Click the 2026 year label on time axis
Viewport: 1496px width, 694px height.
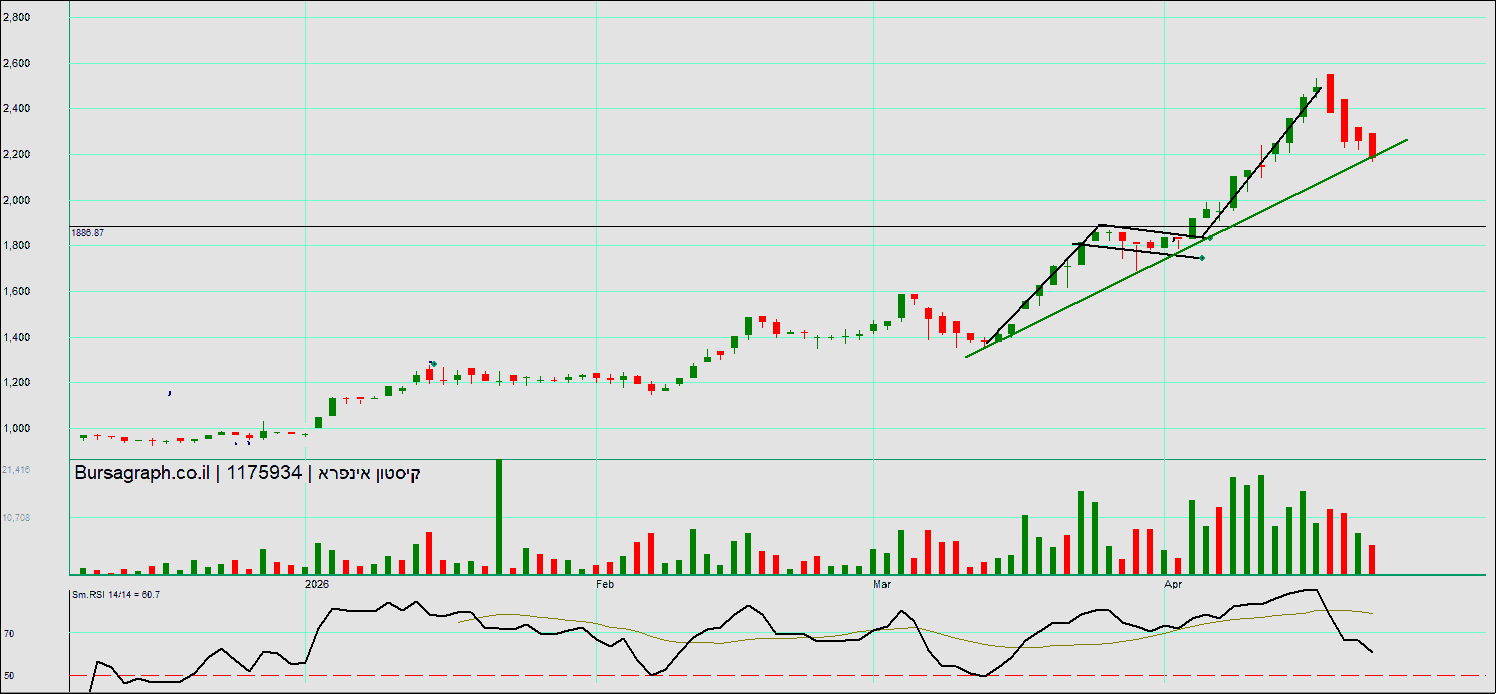(317, 582)
